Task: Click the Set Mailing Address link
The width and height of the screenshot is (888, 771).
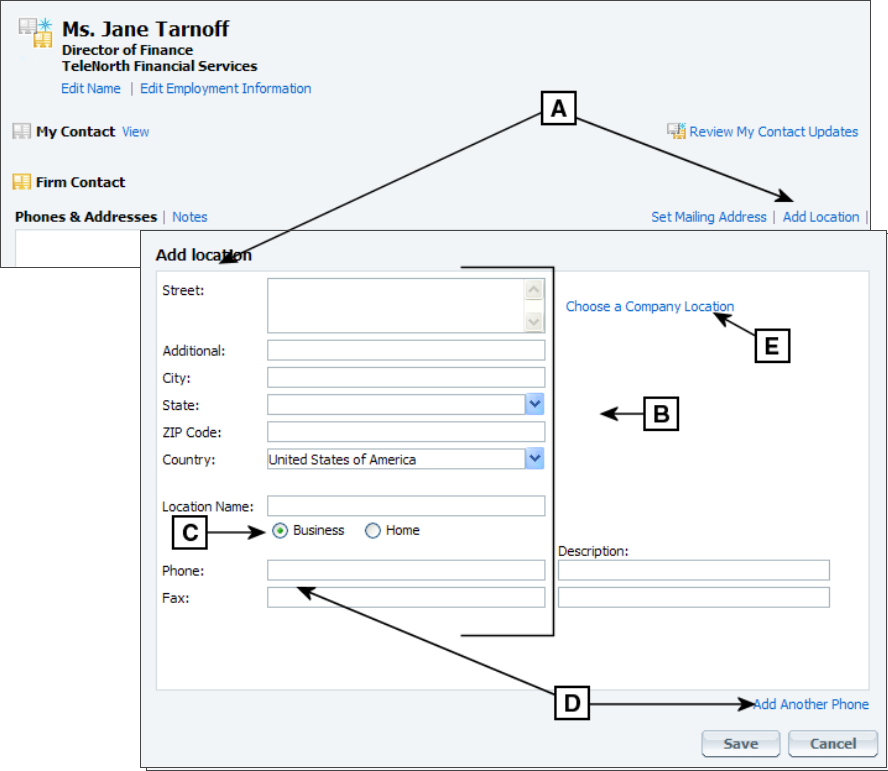Action: (x=708, y=217)
